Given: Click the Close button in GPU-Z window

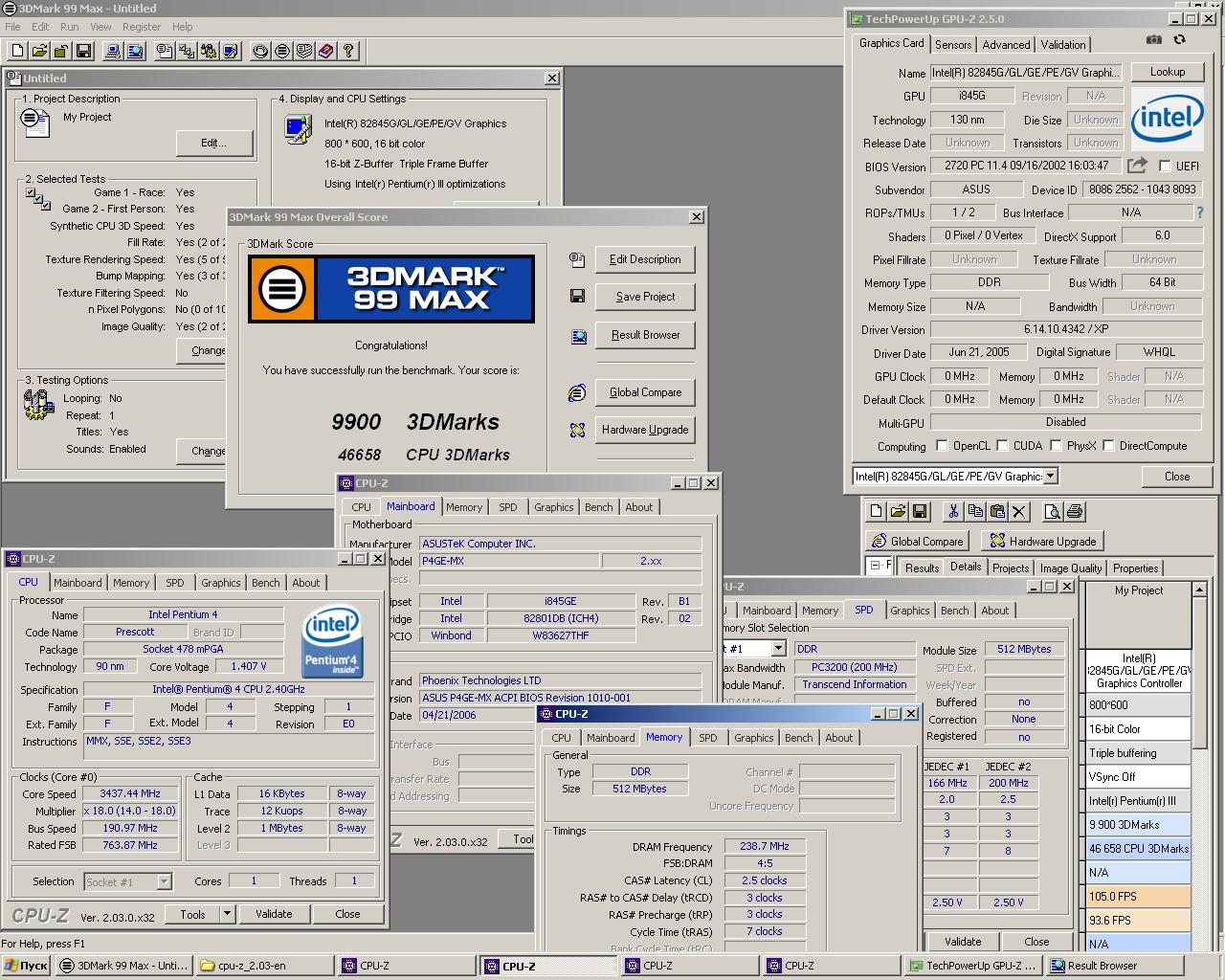Looking at the screenshot, I should tap(1177, 476).
